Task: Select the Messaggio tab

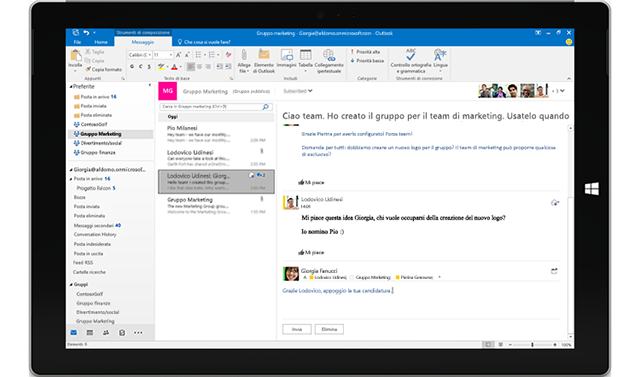Action: tap(142, 42)
